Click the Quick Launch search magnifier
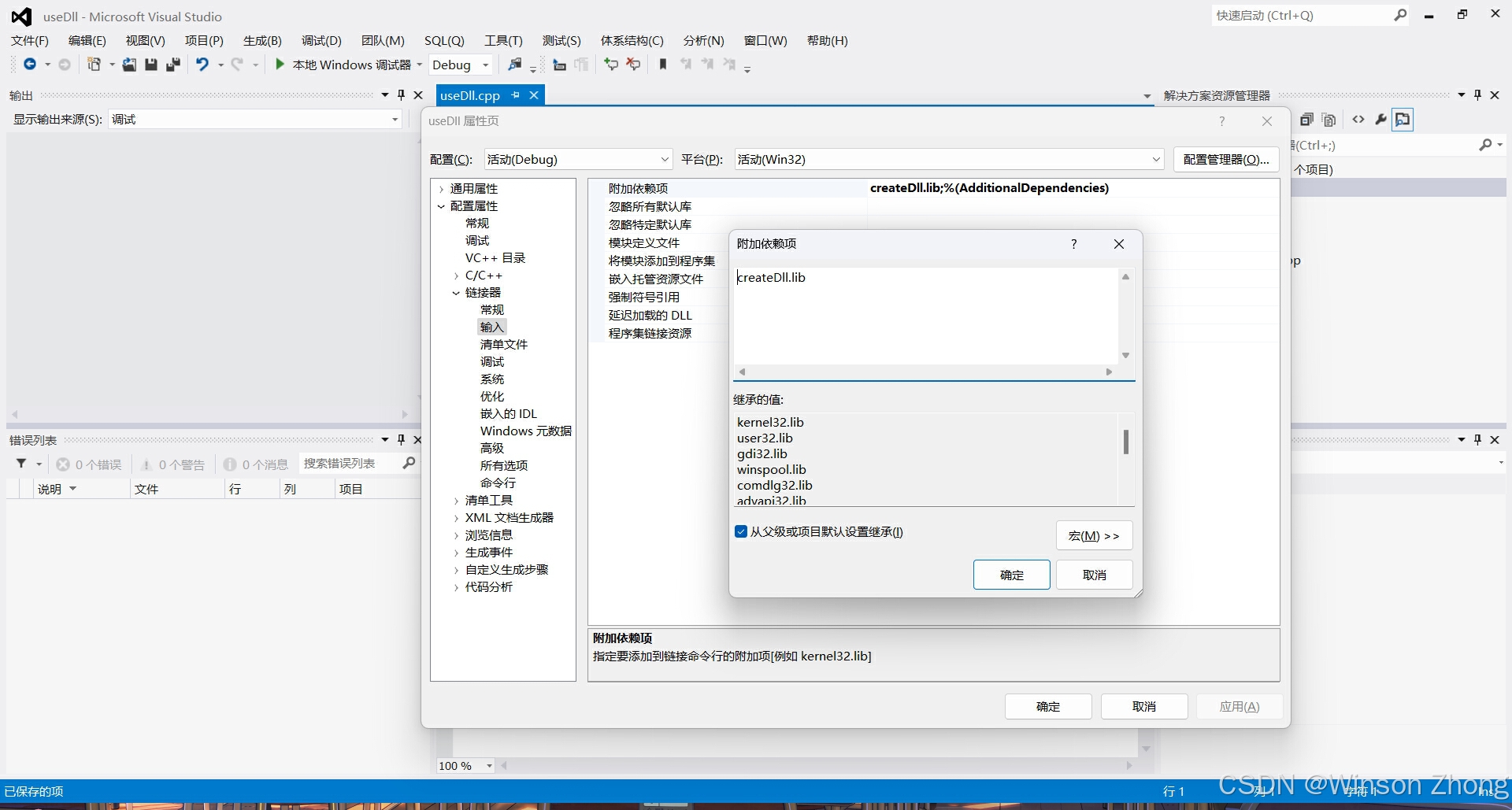The width and height of the screenshot is (1512, 810). tap(1400, 15)
